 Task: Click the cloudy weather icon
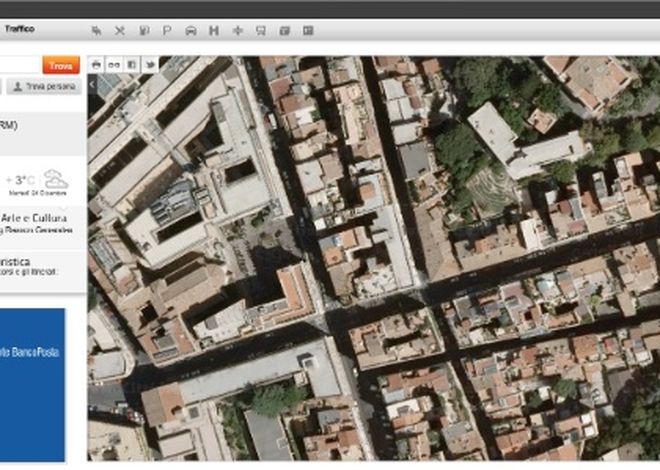tap(56, 179)
